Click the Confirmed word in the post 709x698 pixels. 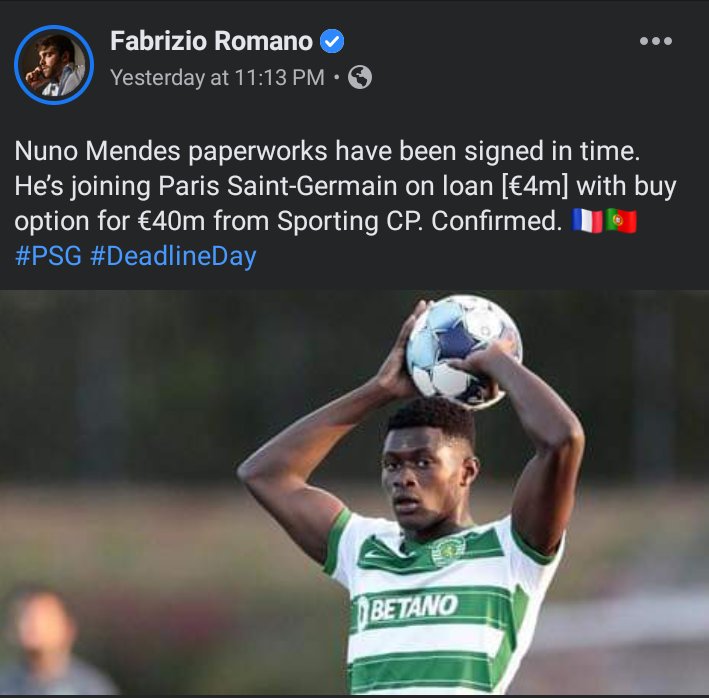click(496, 221)
